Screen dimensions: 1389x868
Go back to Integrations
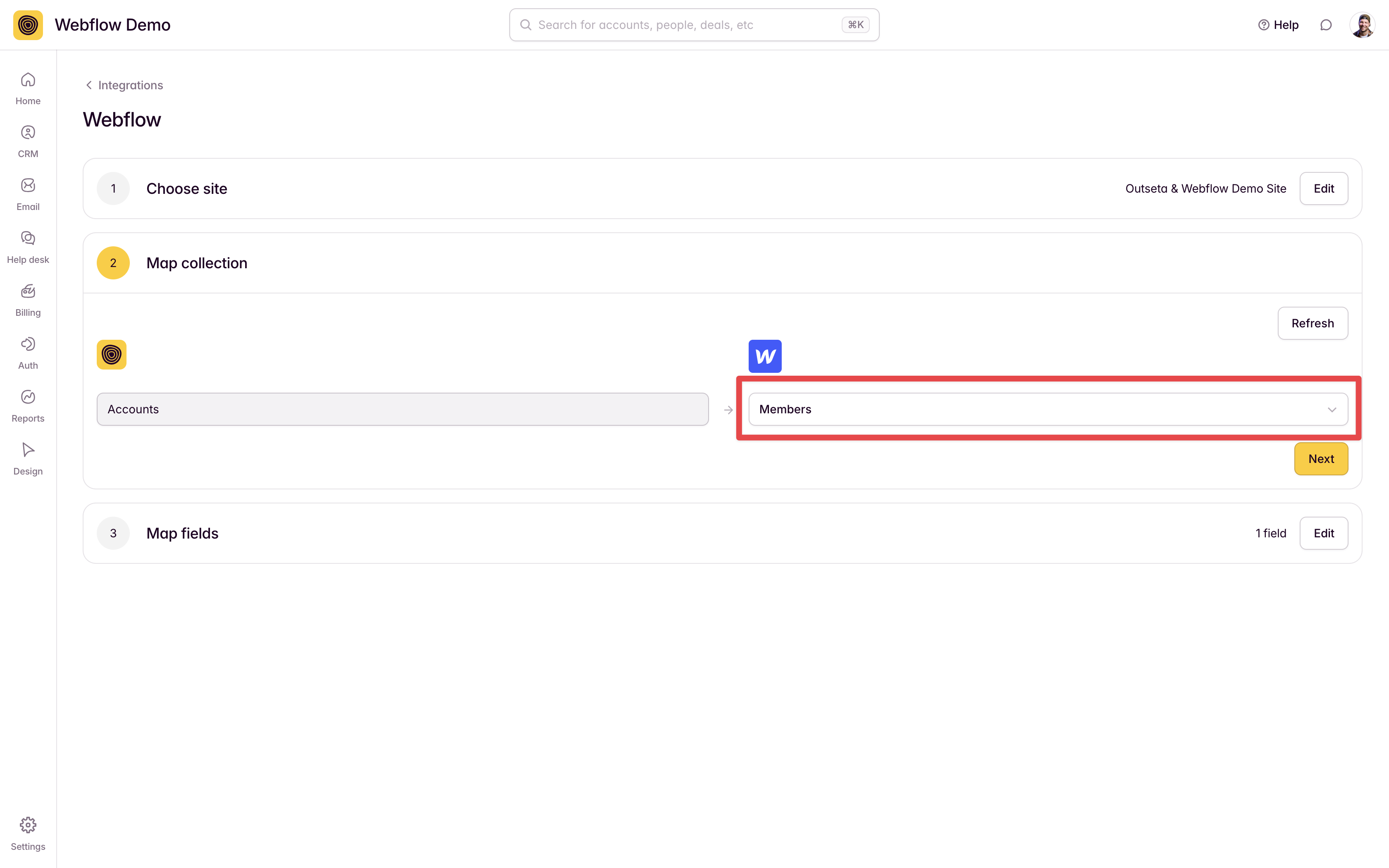(124, 85)
